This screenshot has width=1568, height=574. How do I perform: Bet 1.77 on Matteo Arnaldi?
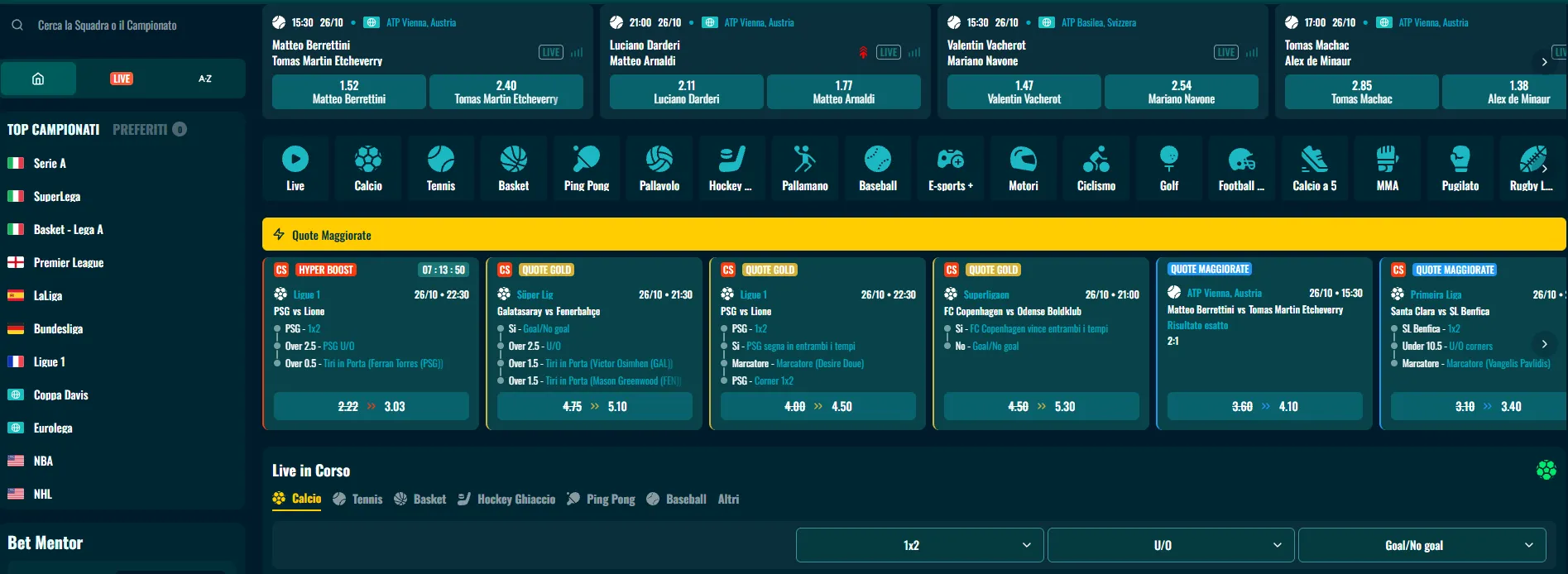pyautogui.click(x=844, y=92)
